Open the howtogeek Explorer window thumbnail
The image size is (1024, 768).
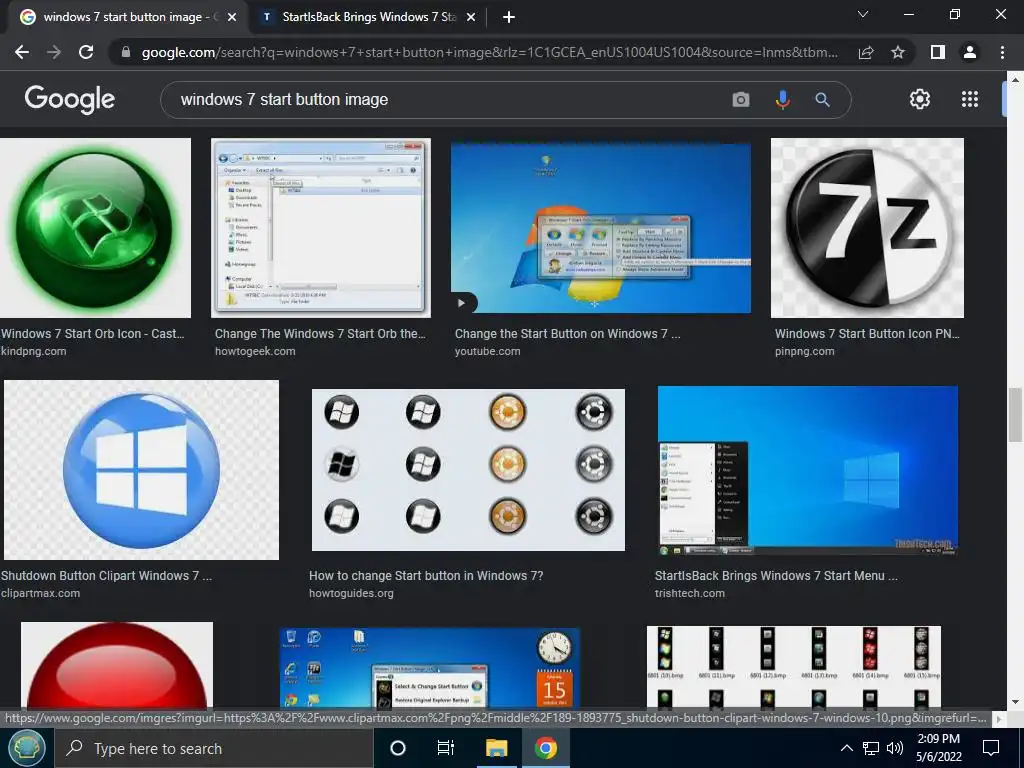321,227
